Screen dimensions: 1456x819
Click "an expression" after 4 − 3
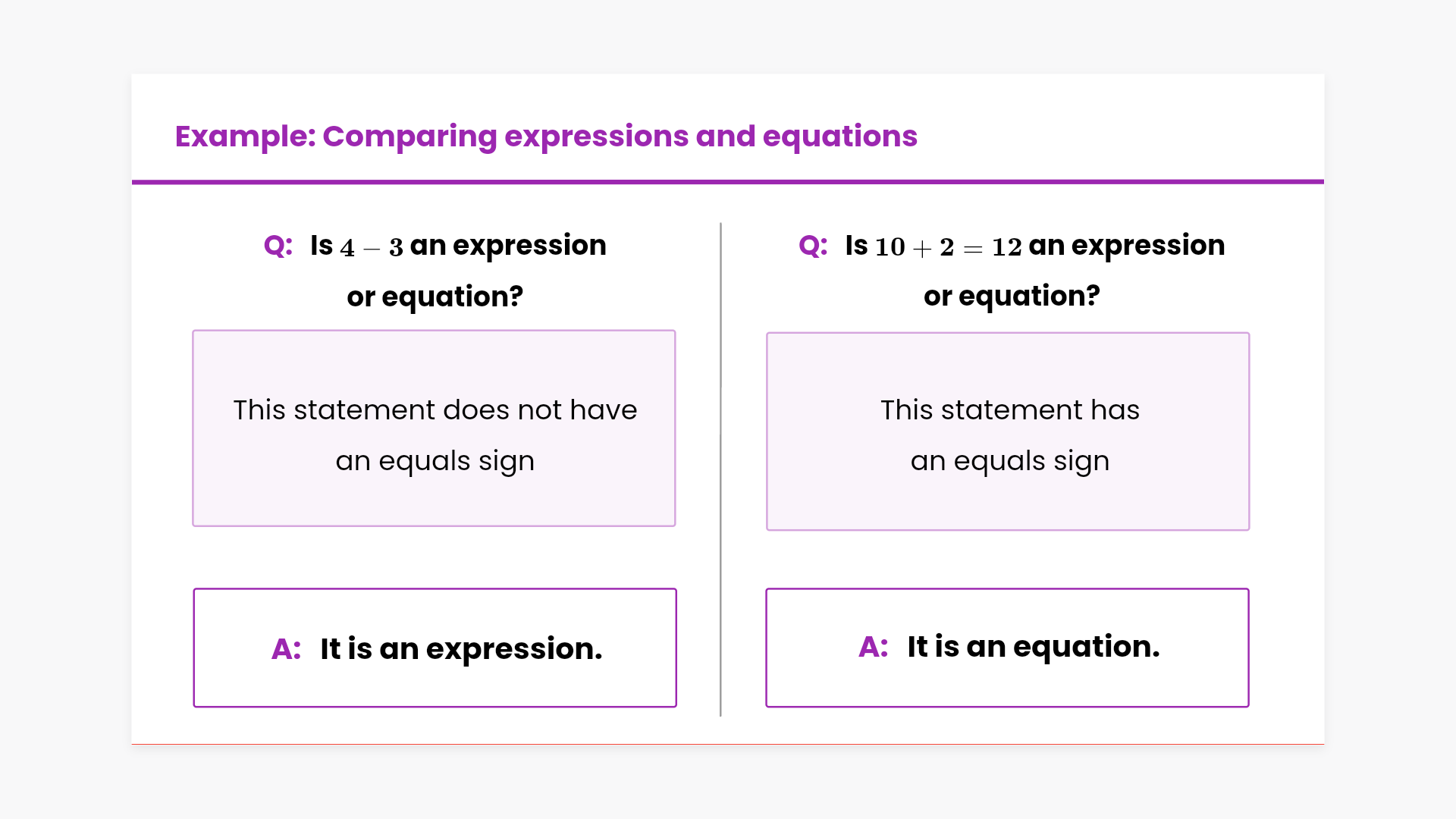click(508, 246)
